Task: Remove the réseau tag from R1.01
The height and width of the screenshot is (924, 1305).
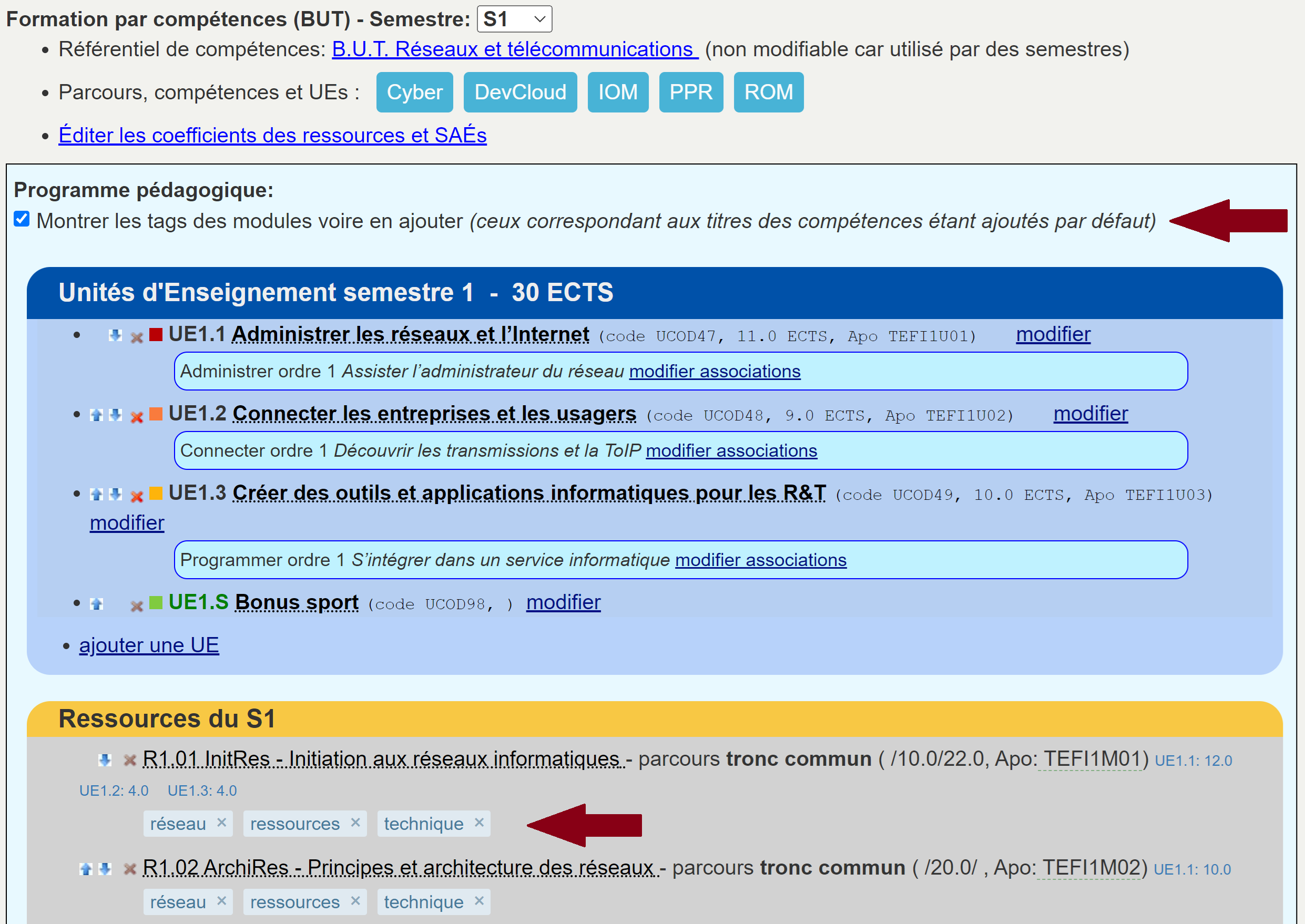Action: 221,822
